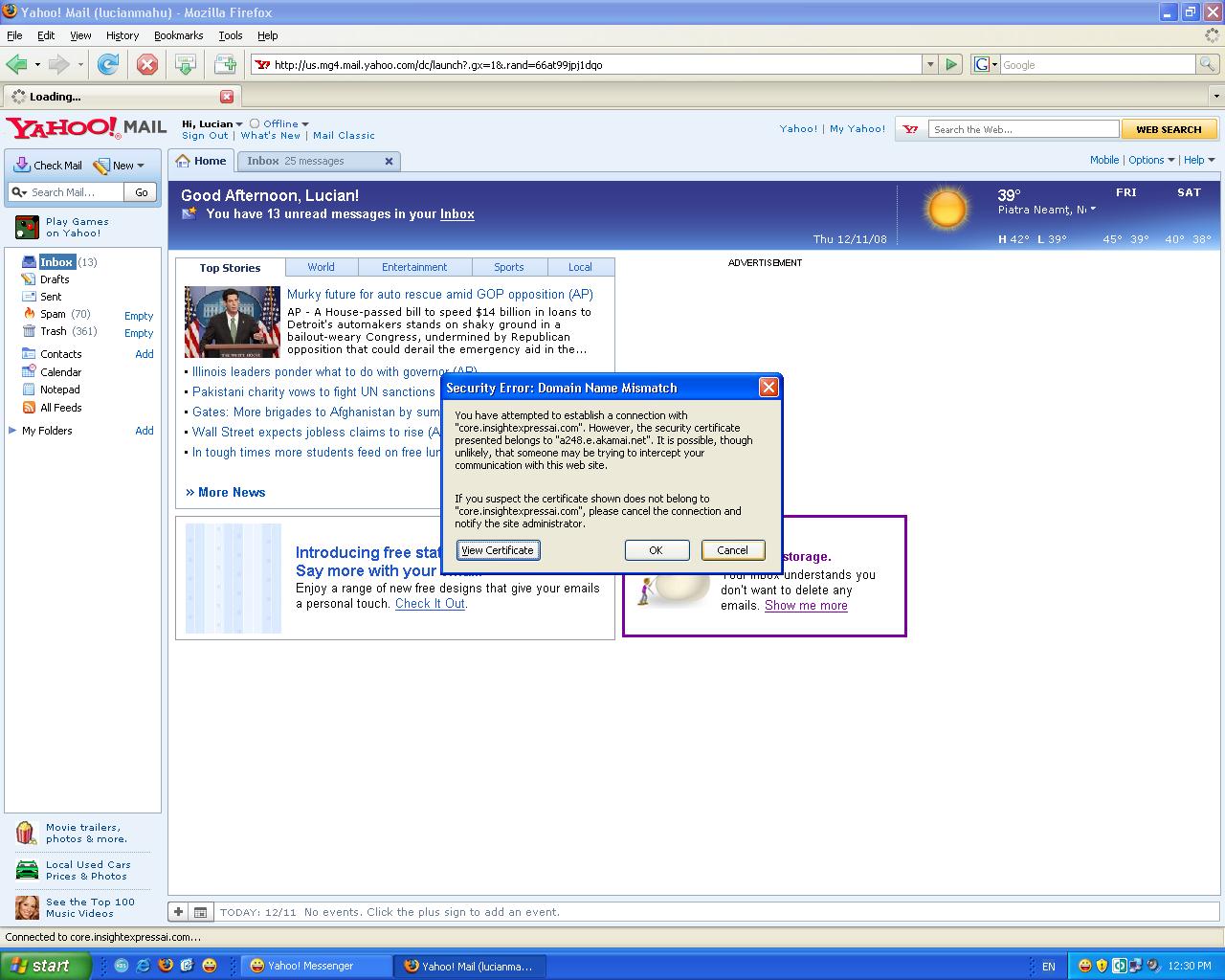Click View Certificate button in dialog
This screenshot has height=980, width=1225.
pos(498,550)
